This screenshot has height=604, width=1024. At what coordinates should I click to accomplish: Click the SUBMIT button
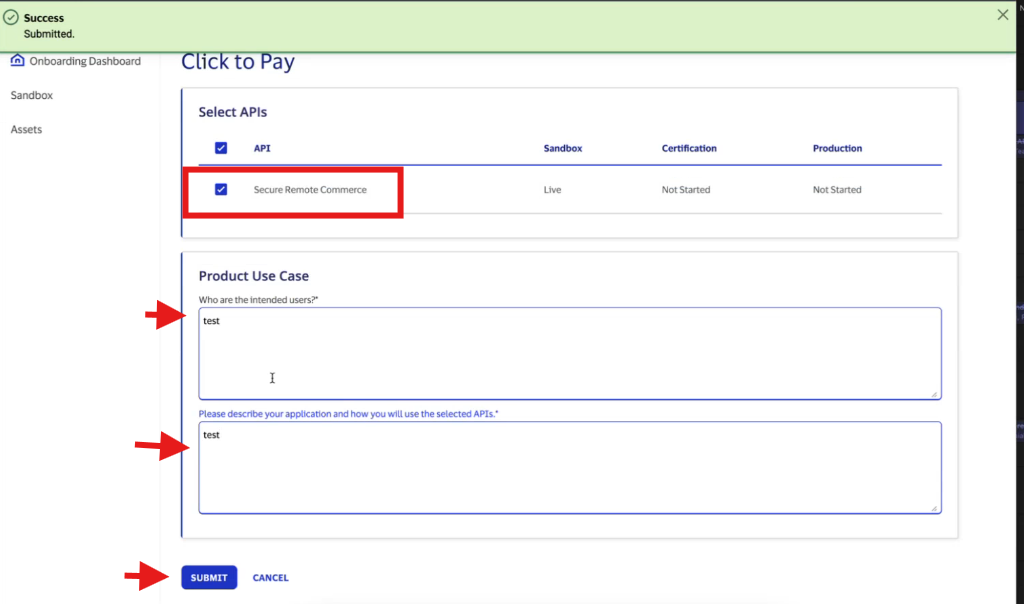tap(208, 577)
